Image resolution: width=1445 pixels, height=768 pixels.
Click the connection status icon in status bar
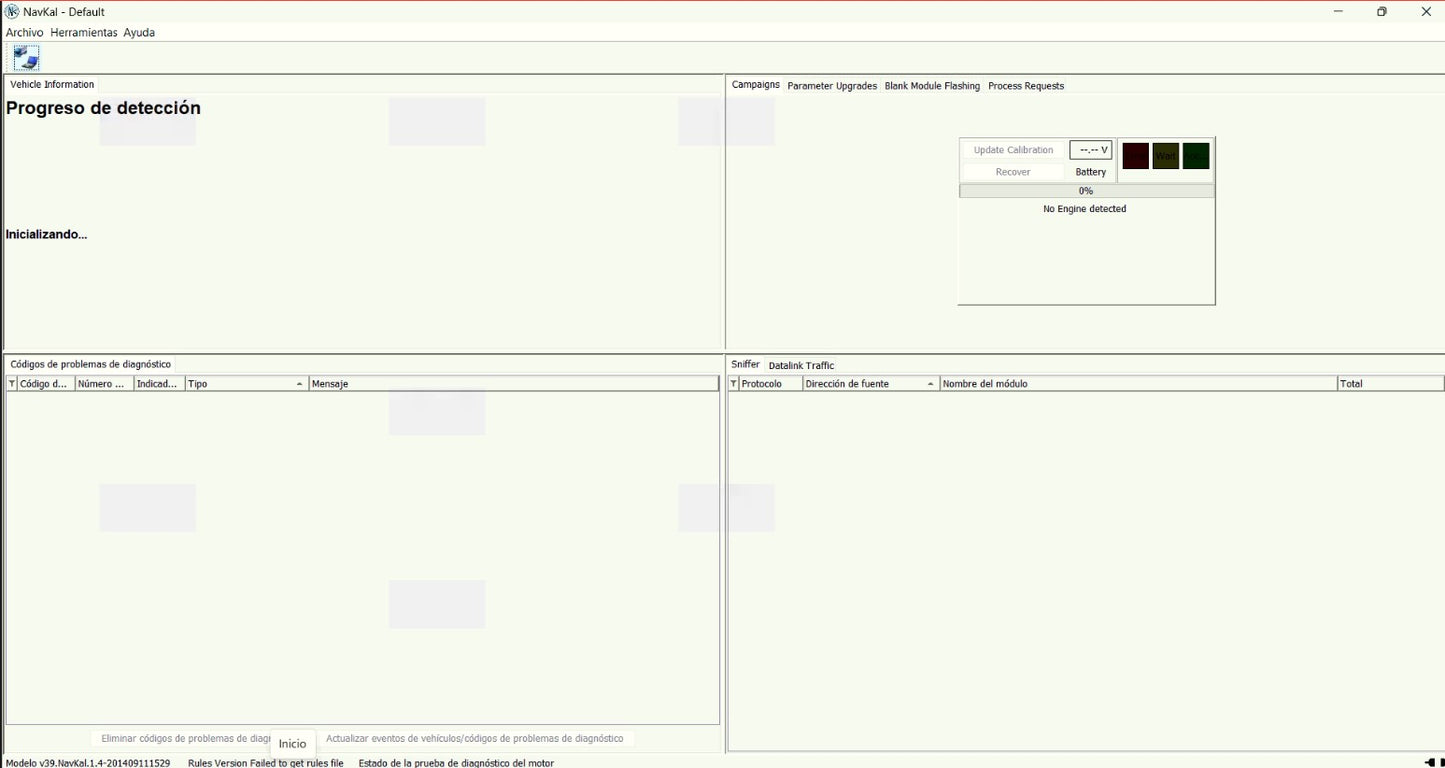click(1429, 762)
